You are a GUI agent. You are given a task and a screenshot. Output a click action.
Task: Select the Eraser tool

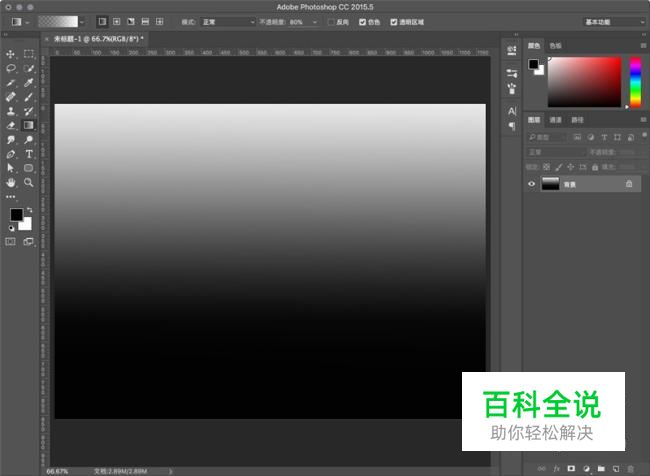pos(11,126)
